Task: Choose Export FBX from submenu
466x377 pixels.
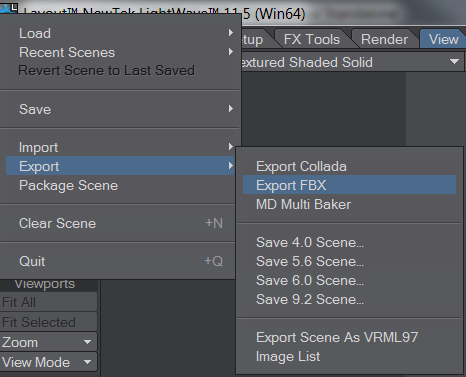Action: click(349, 185)
